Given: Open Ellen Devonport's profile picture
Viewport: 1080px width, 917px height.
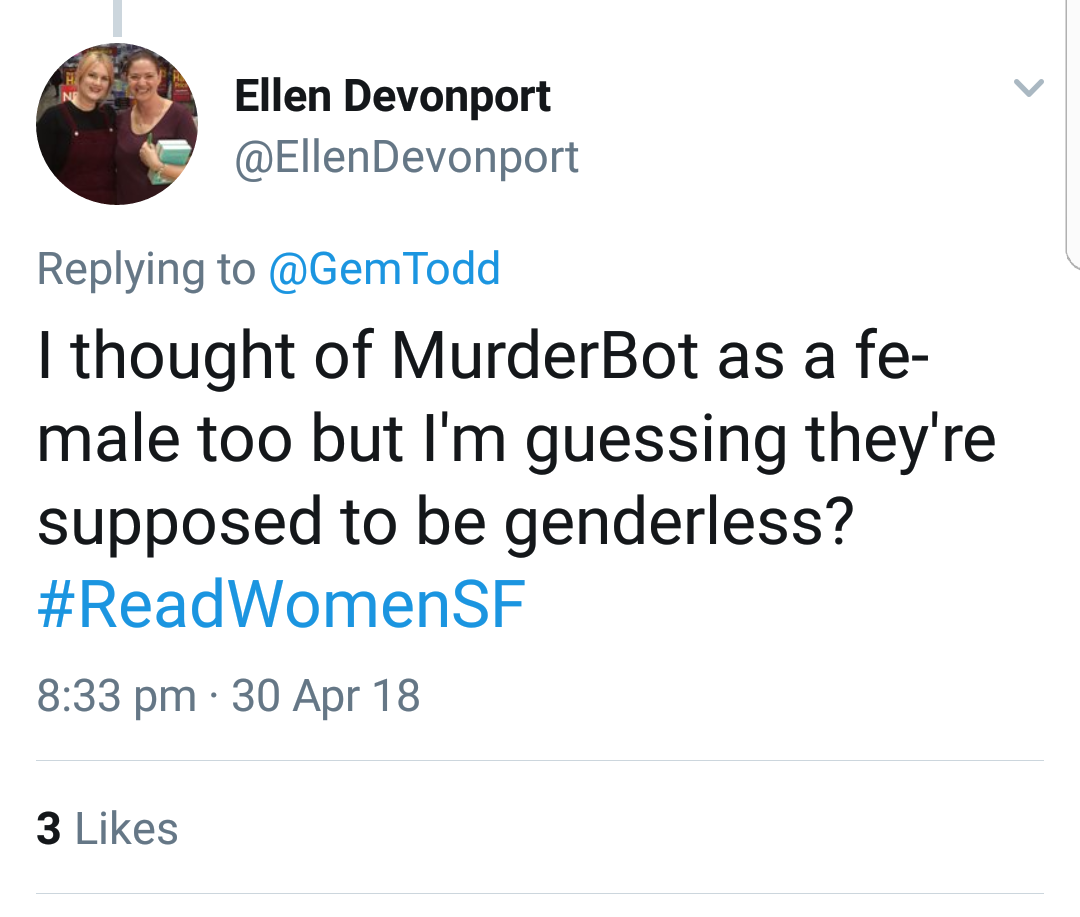Looking at the screenshot, I should click(117, 124).
